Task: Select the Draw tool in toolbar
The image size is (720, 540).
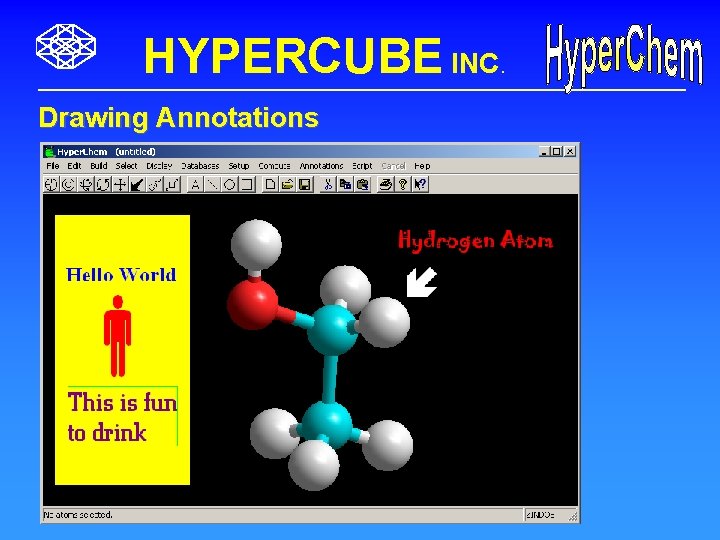Action: point(51,185)
